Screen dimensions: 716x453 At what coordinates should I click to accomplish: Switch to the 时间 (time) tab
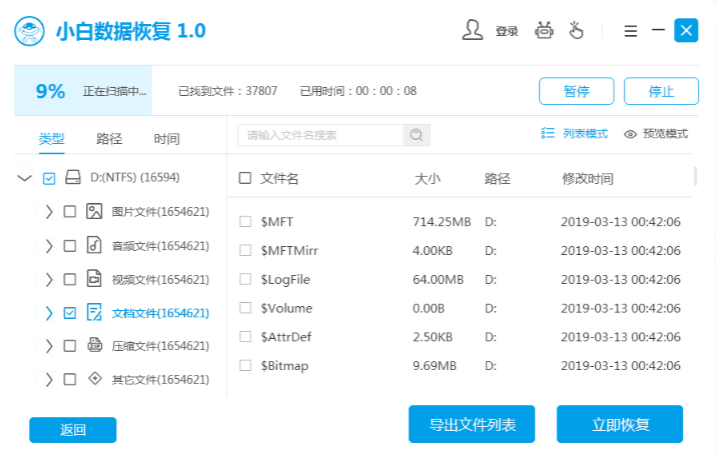[167, 139]
